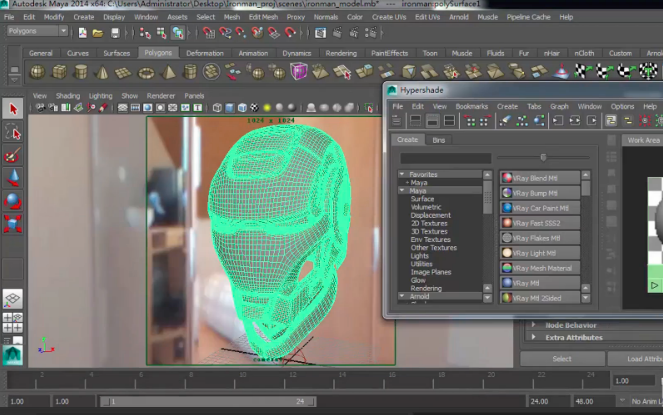Toggle resolution gate in viewport toolbar

[148, 108]
